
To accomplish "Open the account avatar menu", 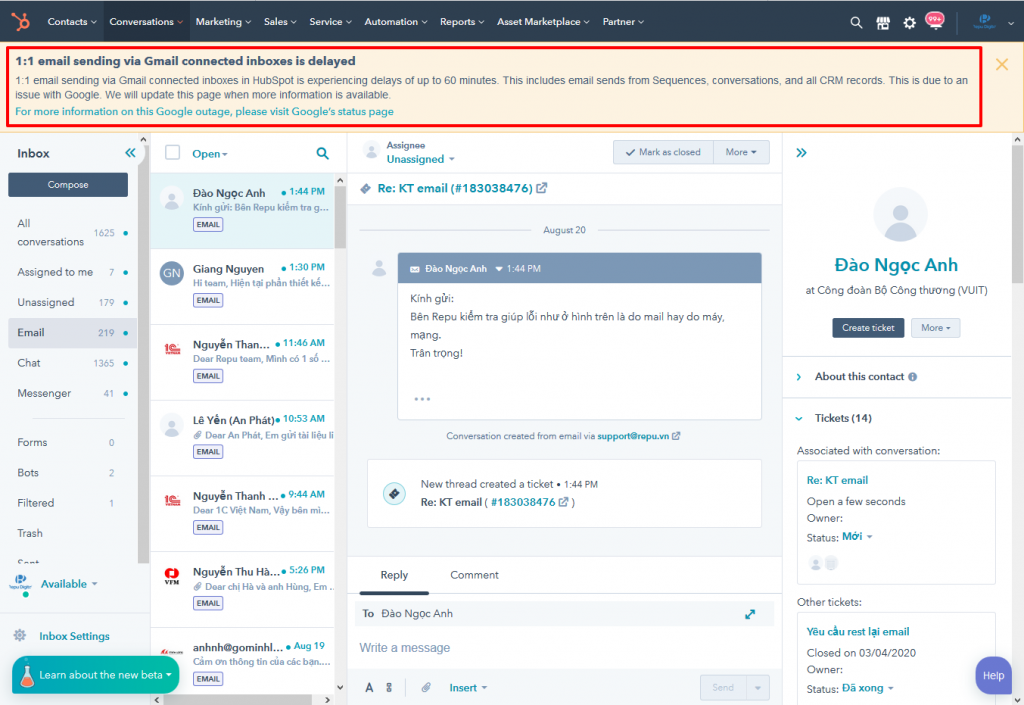I will 993,22.
